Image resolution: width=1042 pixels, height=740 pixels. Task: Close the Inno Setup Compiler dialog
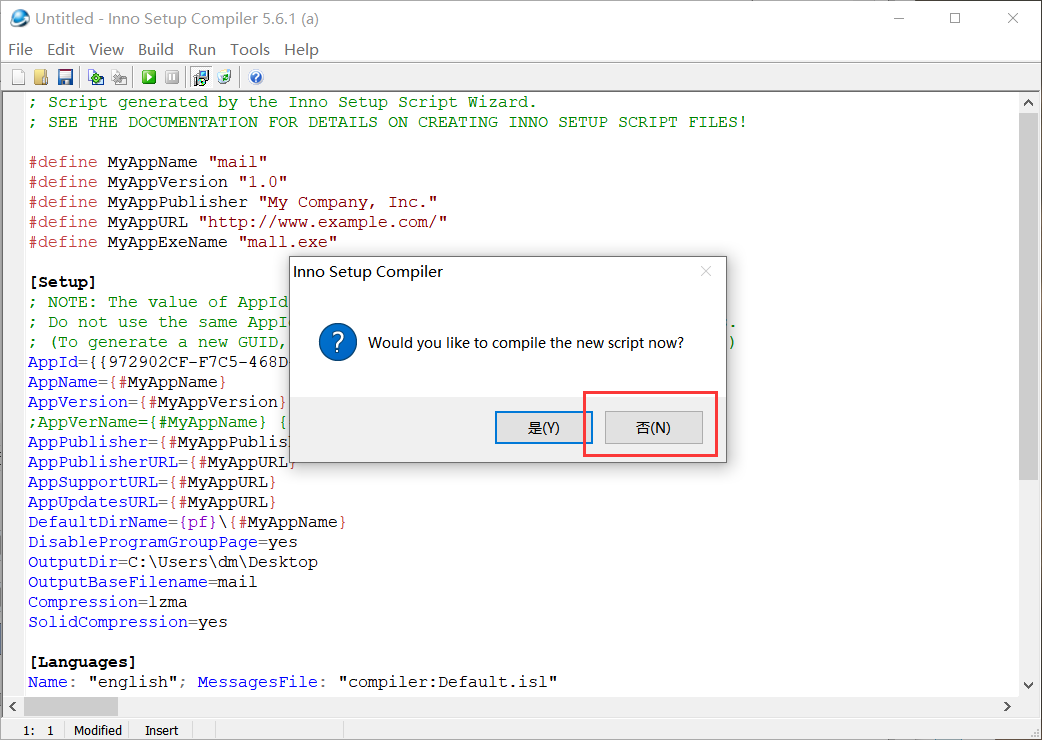point(706,271)
